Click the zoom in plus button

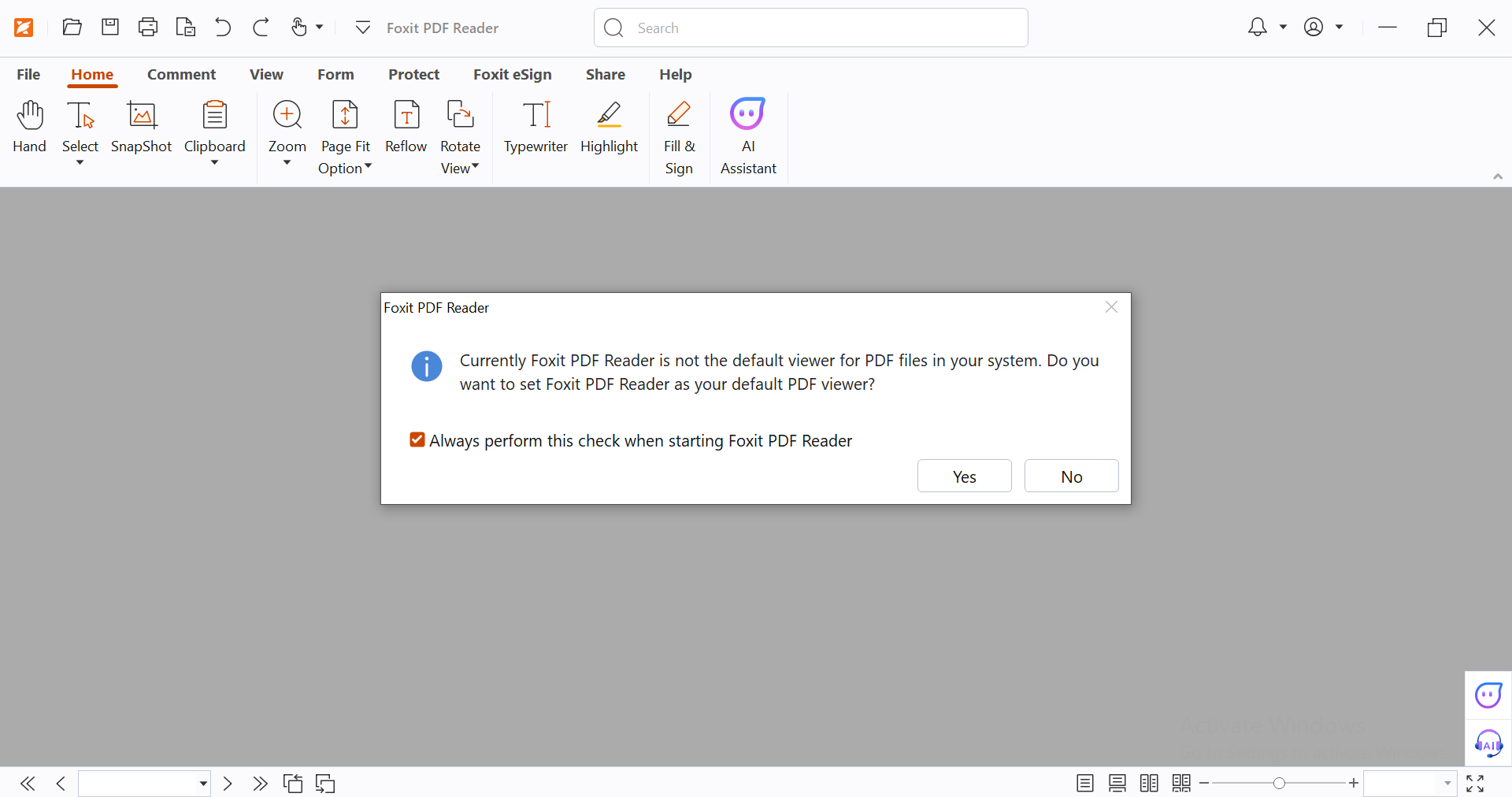pyautogui.click(x=1354, y=784)
